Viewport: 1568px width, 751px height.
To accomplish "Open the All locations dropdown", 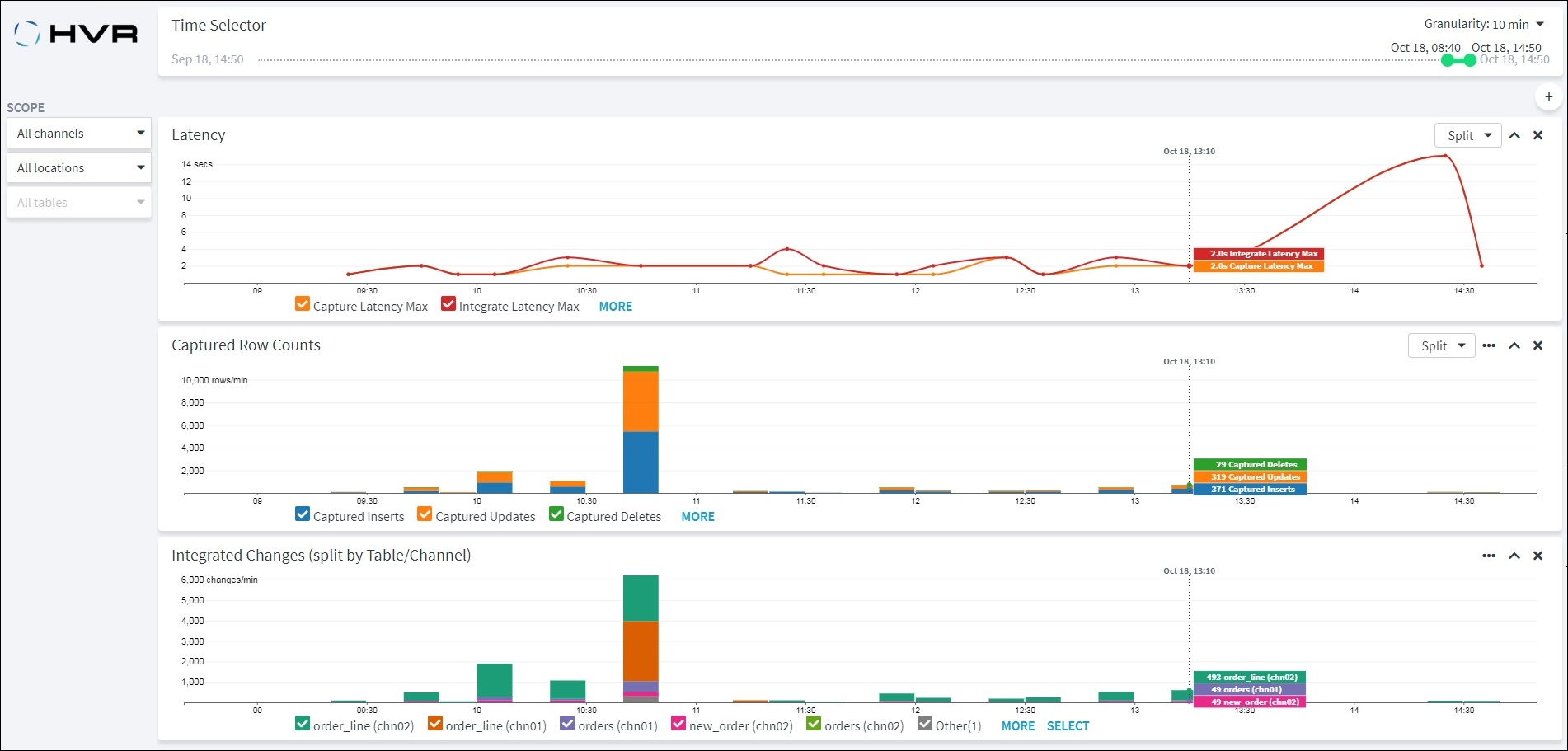I will tap(79, 167).
